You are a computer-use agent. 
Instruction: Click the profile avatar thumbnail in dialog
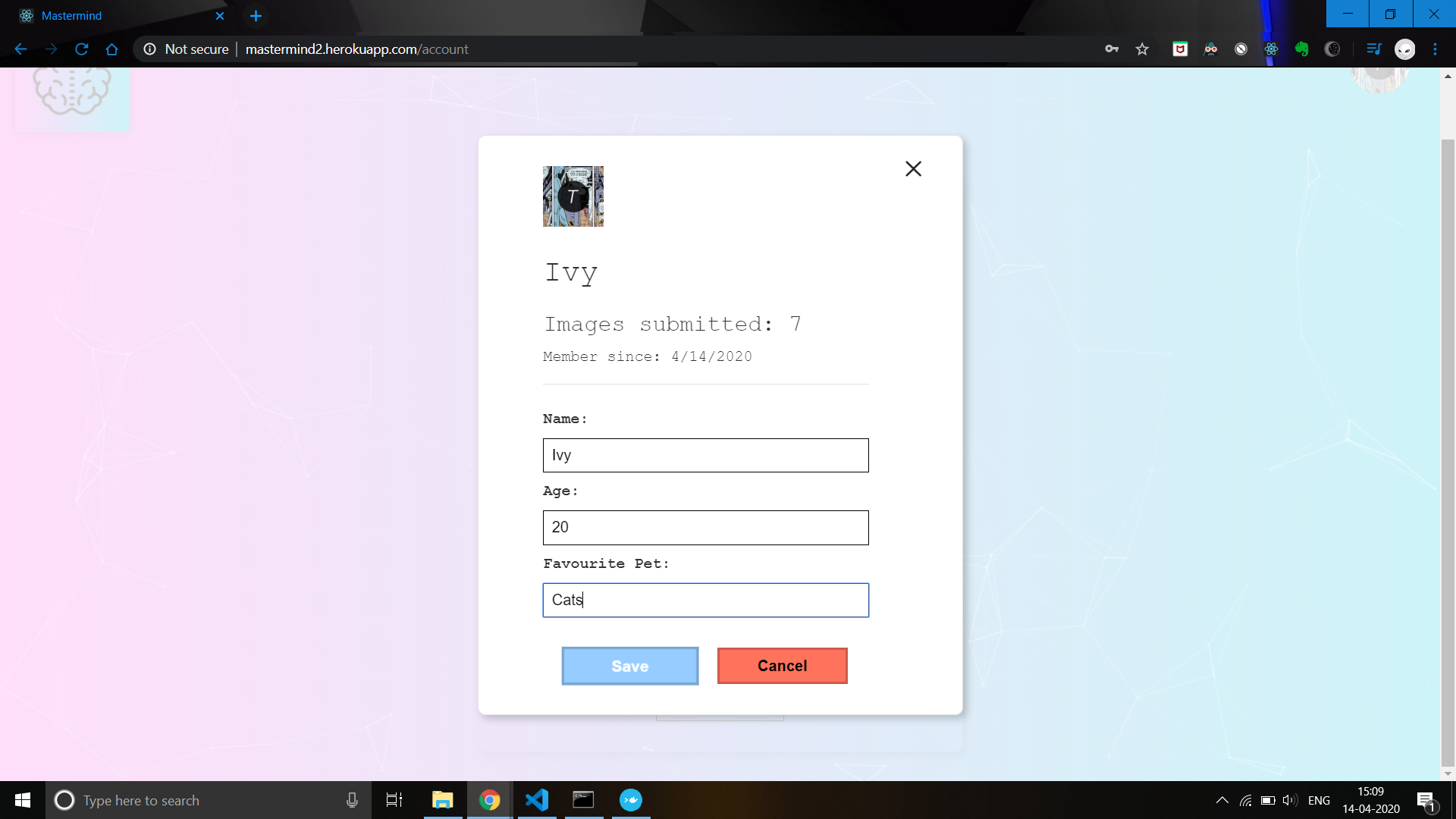(573, 196)
